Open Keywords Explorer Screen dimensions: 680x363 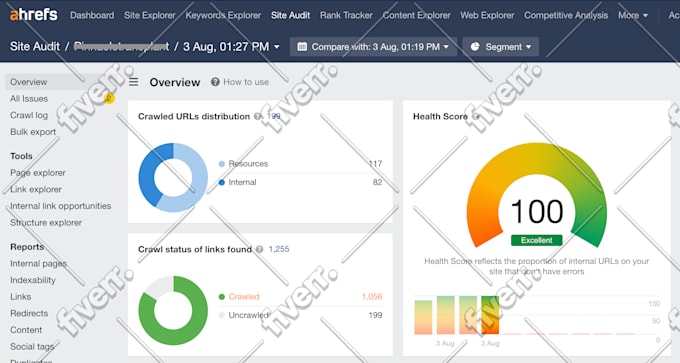[x=223, y=15]
